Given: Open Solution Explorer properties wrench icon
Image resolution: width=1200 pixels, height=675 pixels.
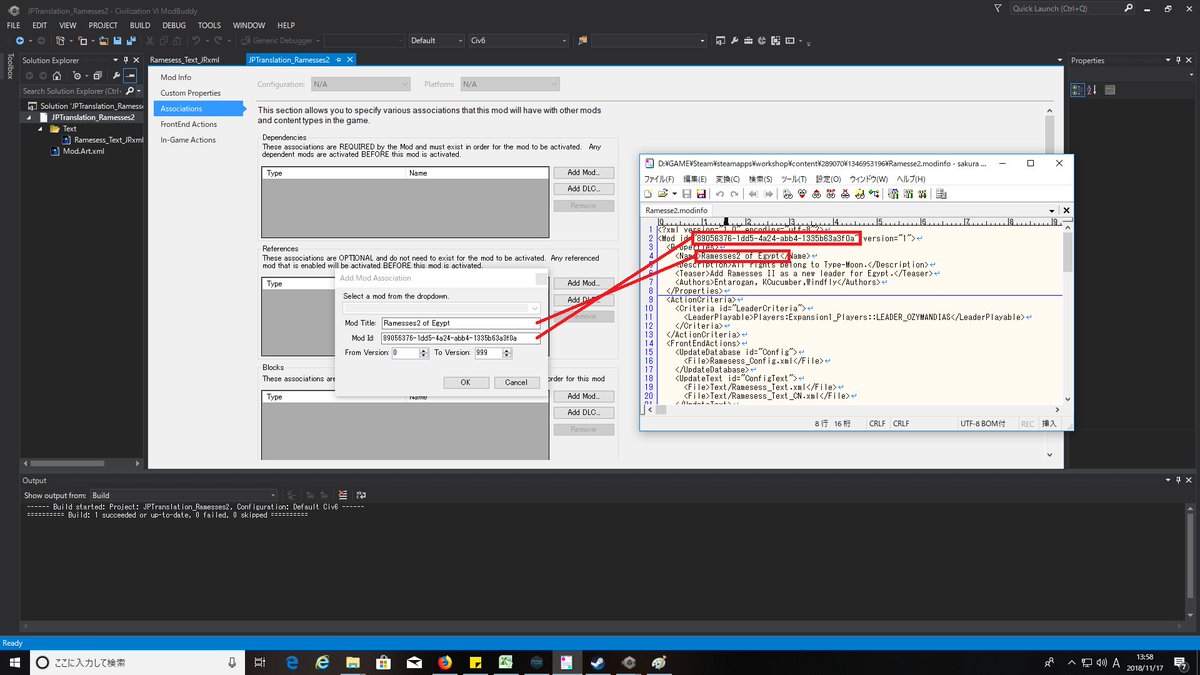Looking at the screenshot, I should click(116, 76).
